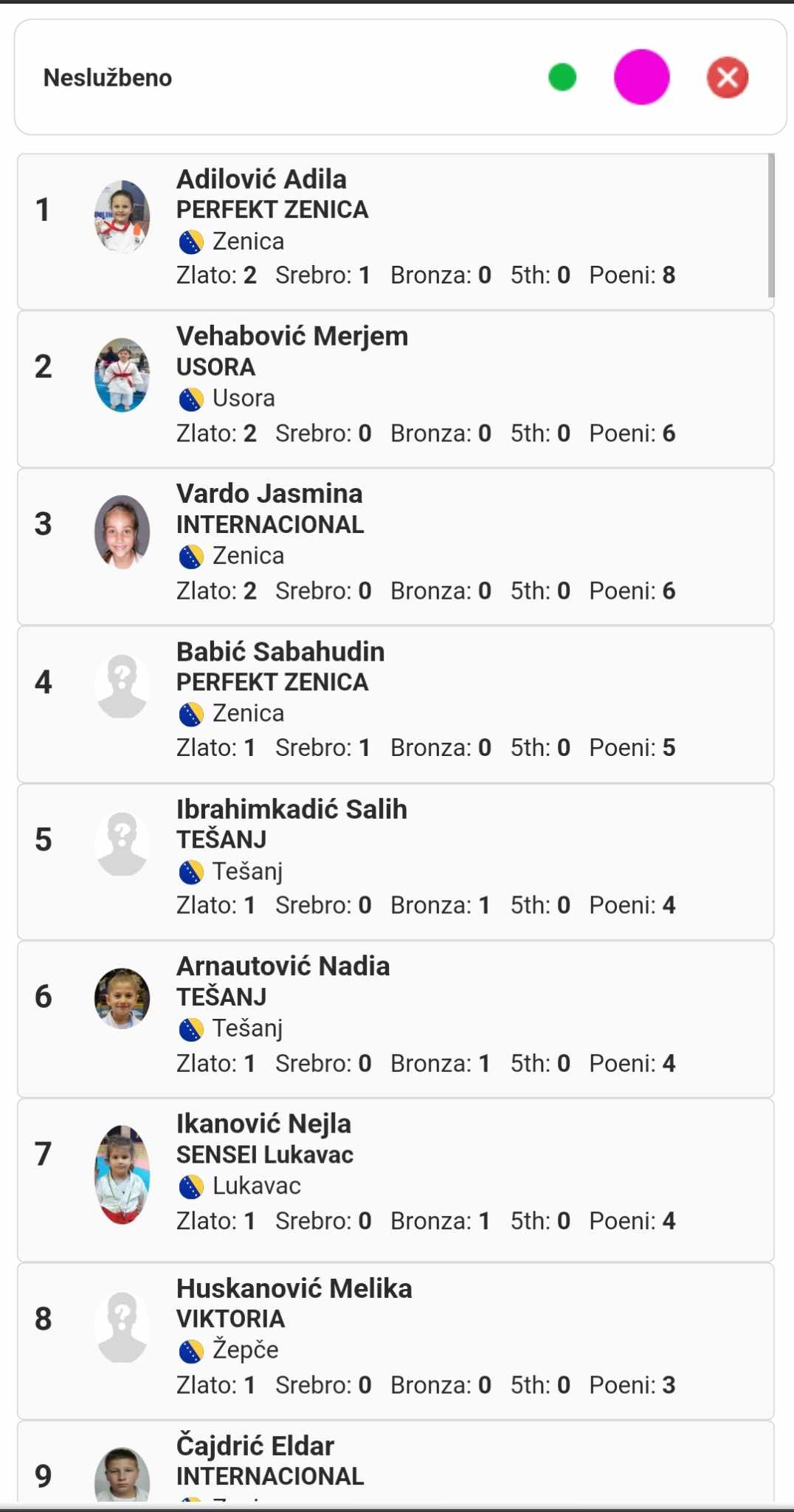Click the red close X icon
This screenshot has width=794, height=1512.
pos(728,78)
